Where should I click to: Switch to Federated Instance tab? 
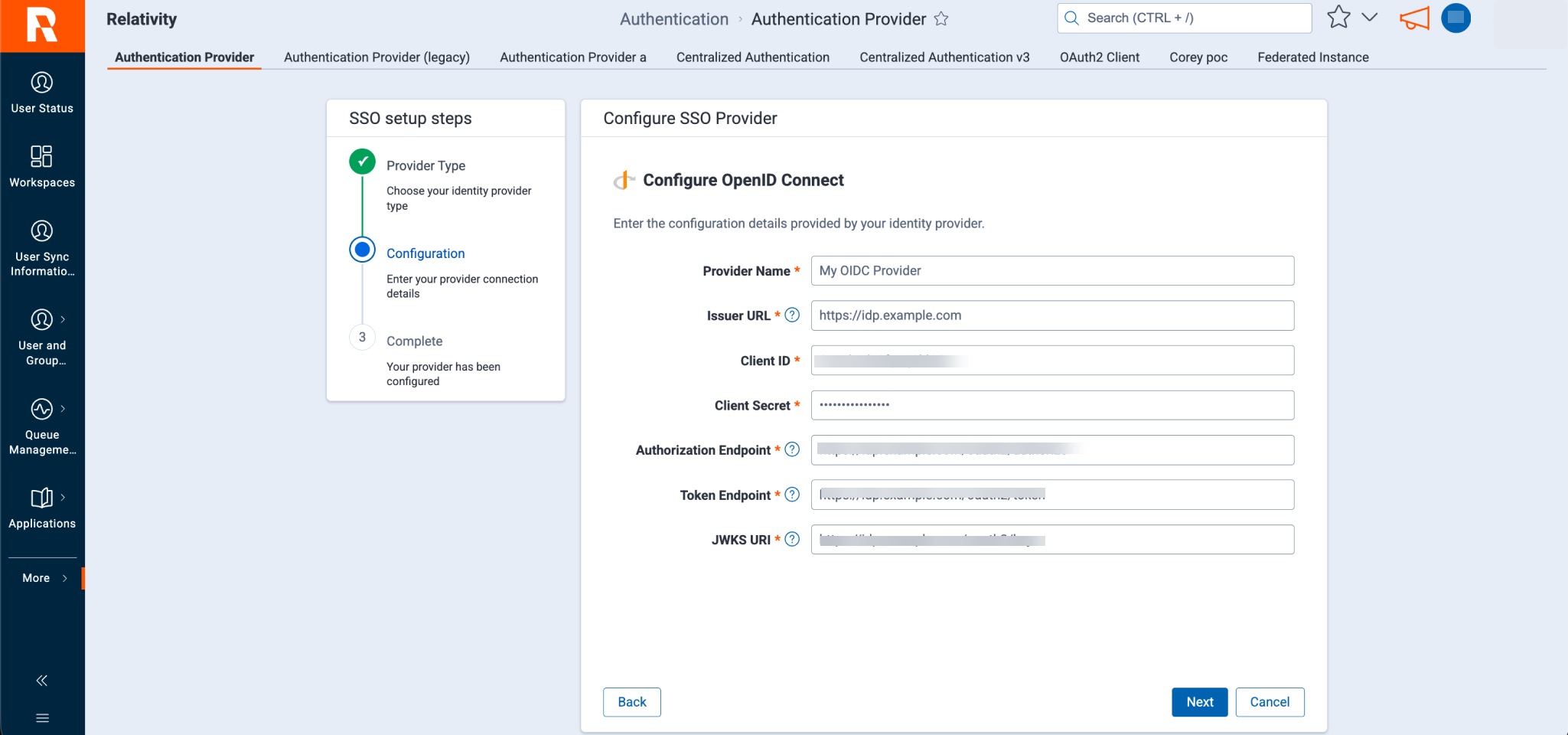tap(1313, 57)
